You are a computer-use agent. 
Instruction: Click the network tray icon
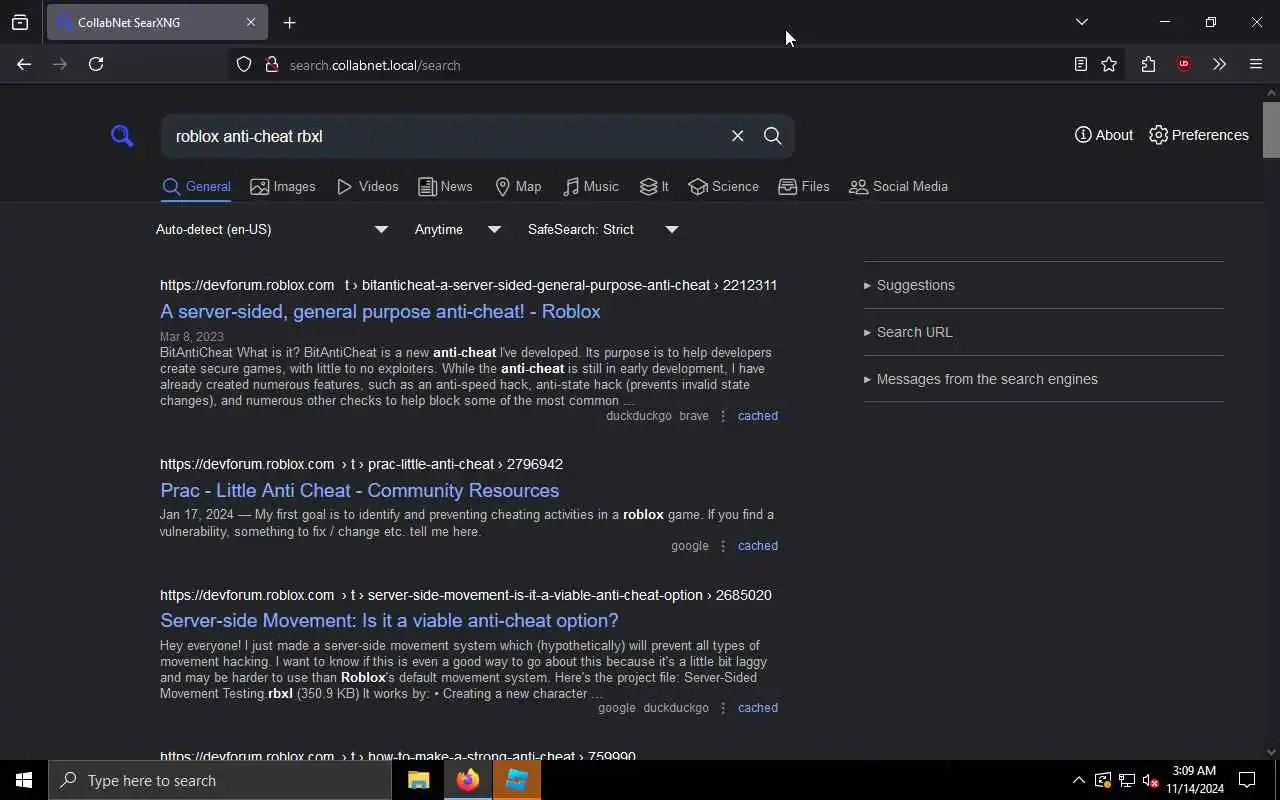[x=1126, y=780]
